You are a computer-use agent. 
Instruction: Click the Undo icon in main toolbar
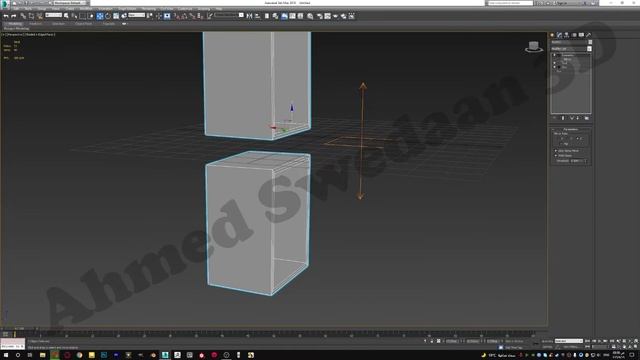(6, 16)
